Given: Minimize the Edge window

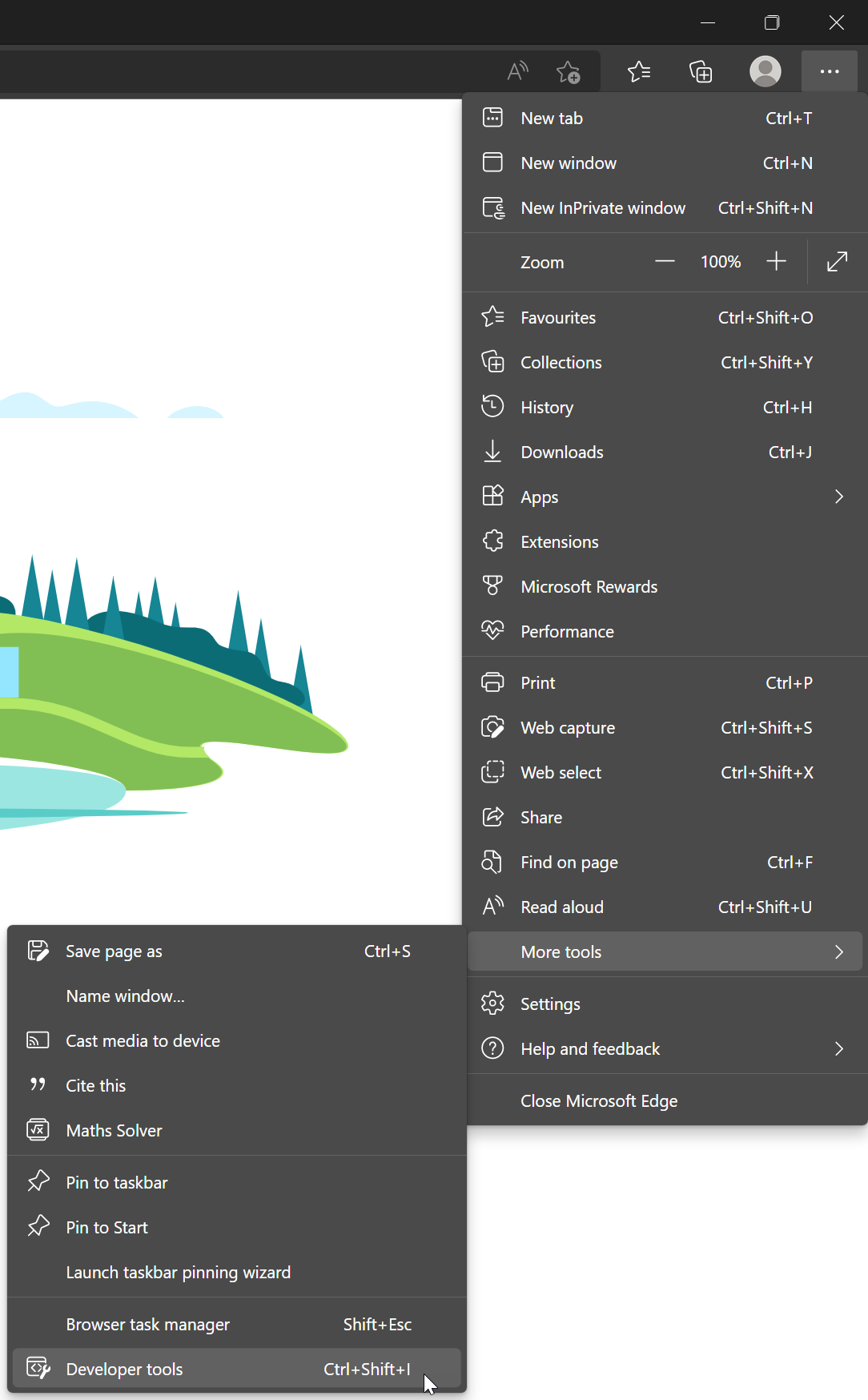Looking at the screenshot, I should click(x=708, y=22).
